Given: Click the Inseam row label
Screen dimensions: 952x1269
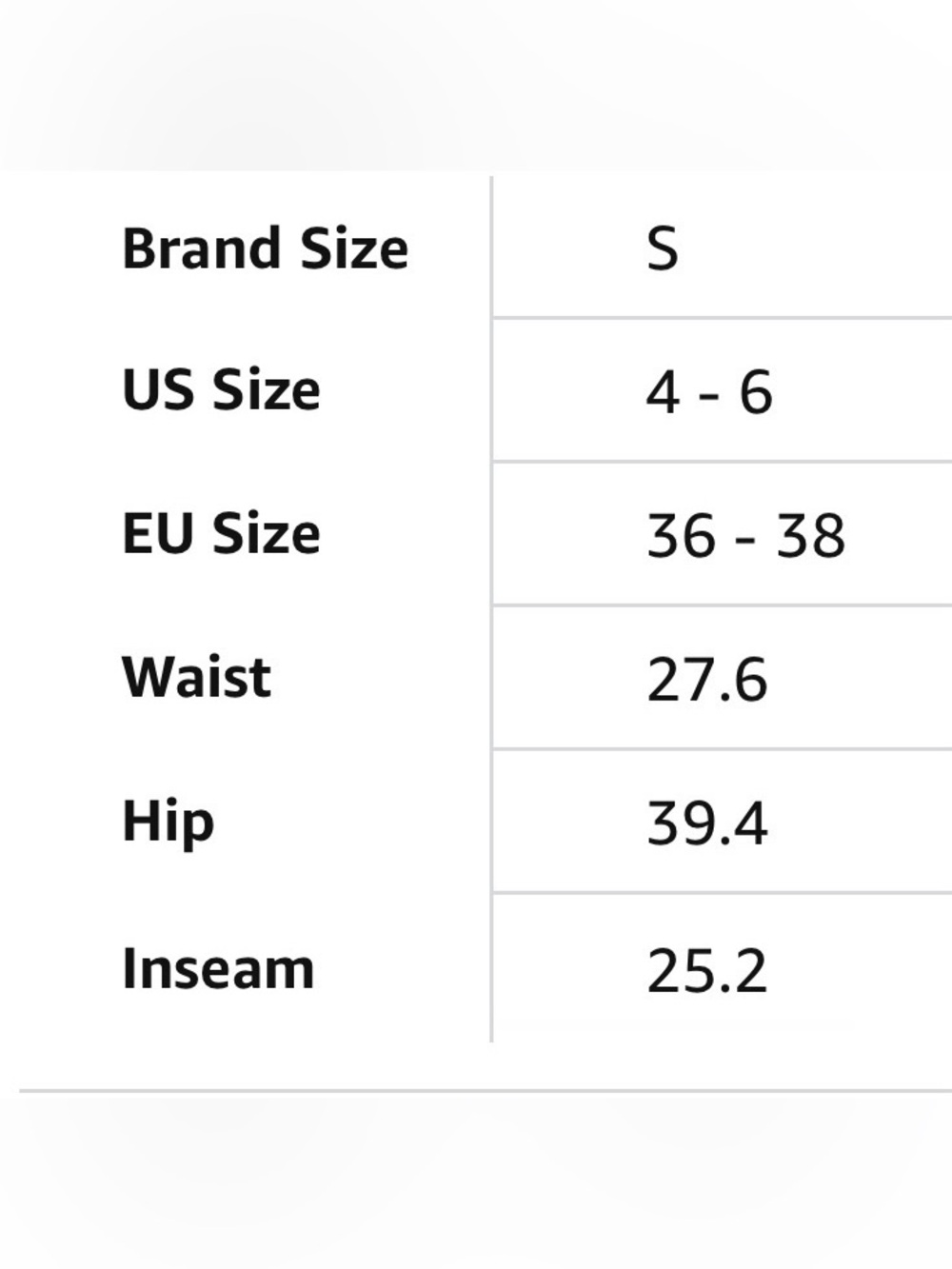Looking at the screenshot, I should point(218,969).
